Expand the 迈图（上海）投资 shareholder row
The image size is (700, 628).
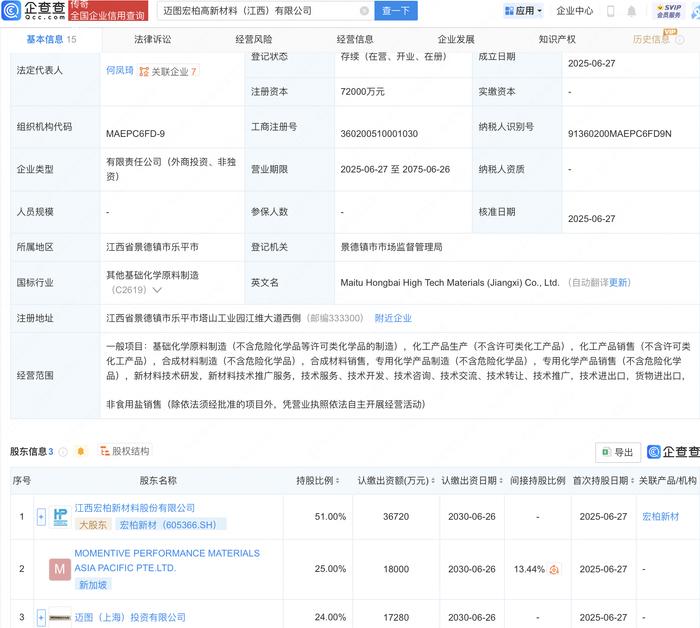coord(41,618)
